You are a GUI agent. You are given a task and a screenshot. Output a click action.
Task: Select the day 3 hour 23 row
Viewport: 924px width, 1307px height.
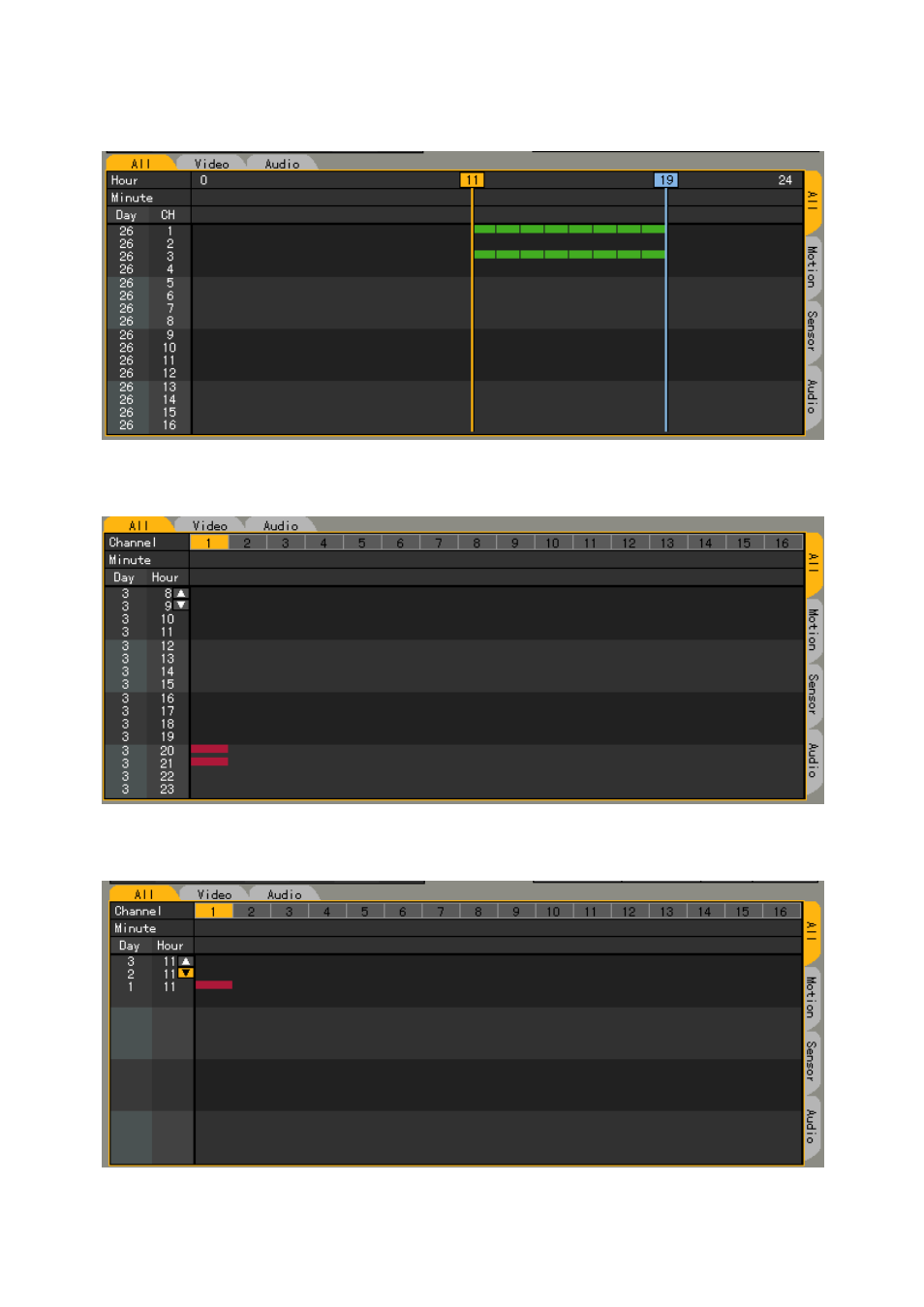(455, 790)
